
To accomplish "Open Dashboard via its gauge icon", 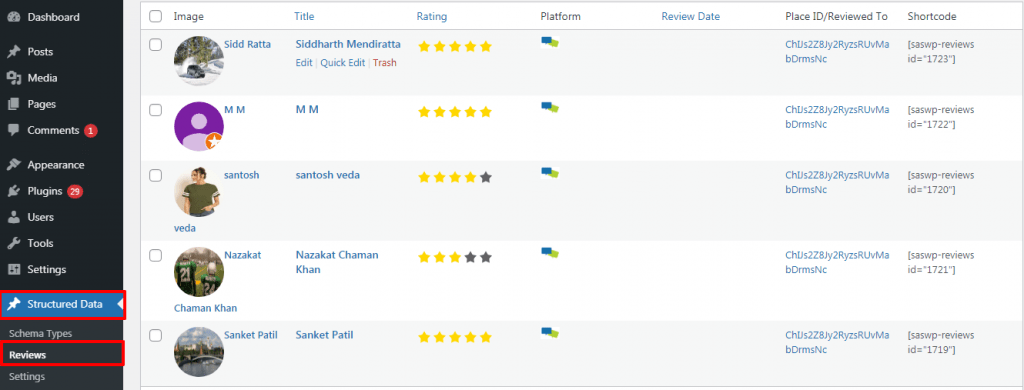I will tap(13, 17).
